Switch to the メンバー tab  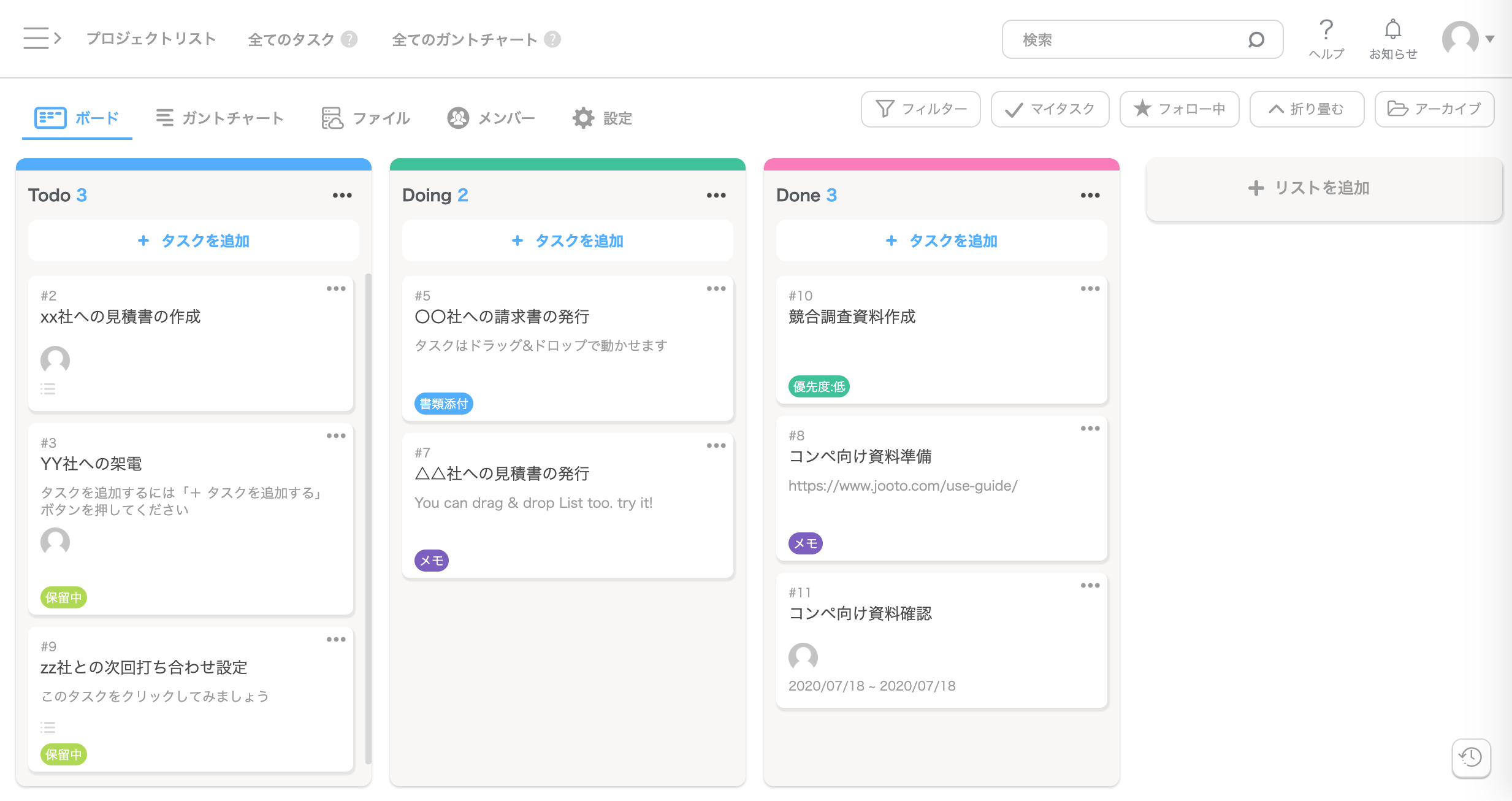pyautogui.click(x=491, y=118)
